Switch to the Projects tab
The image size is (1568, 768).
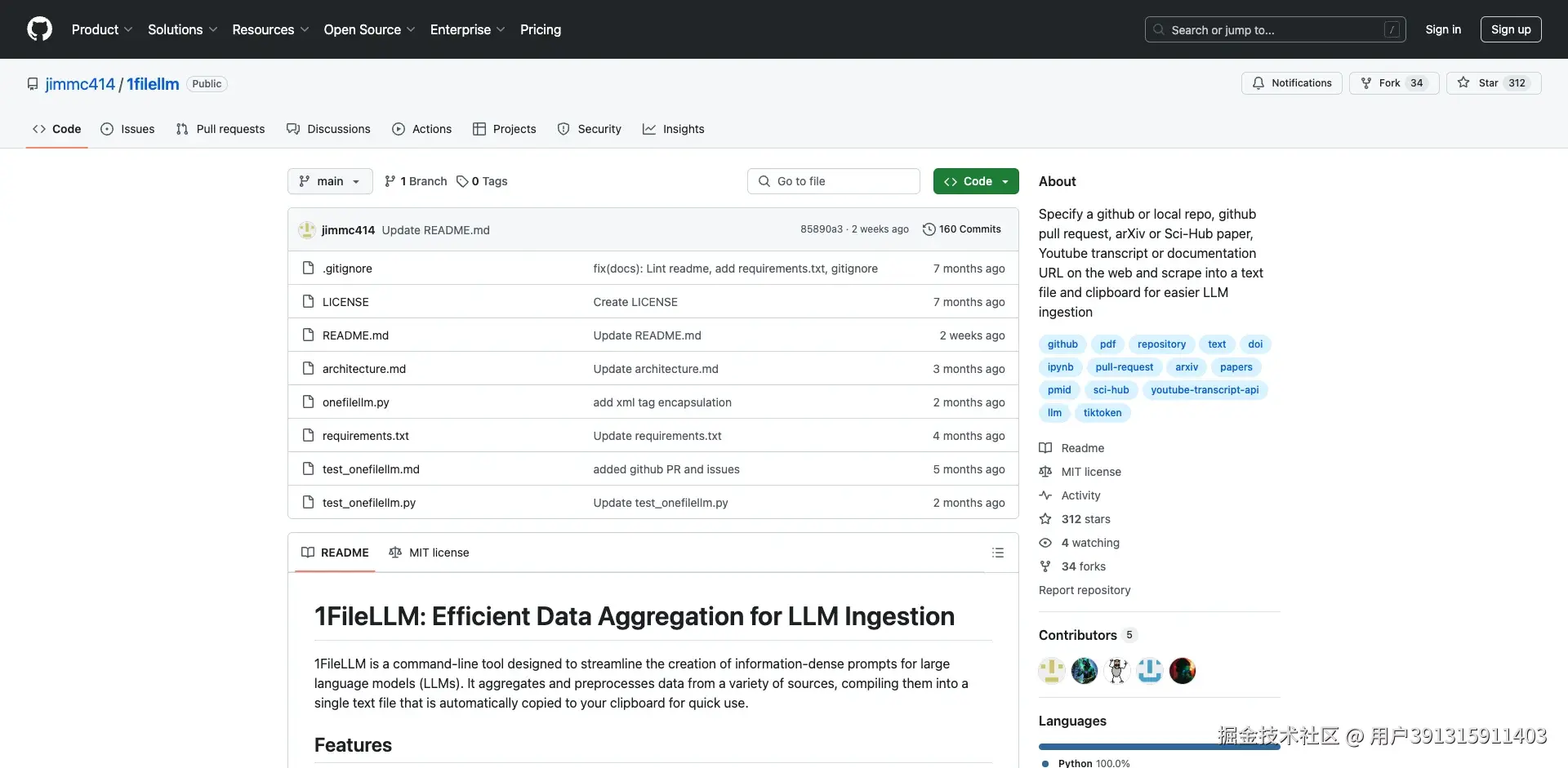click(x=504, y=129)
